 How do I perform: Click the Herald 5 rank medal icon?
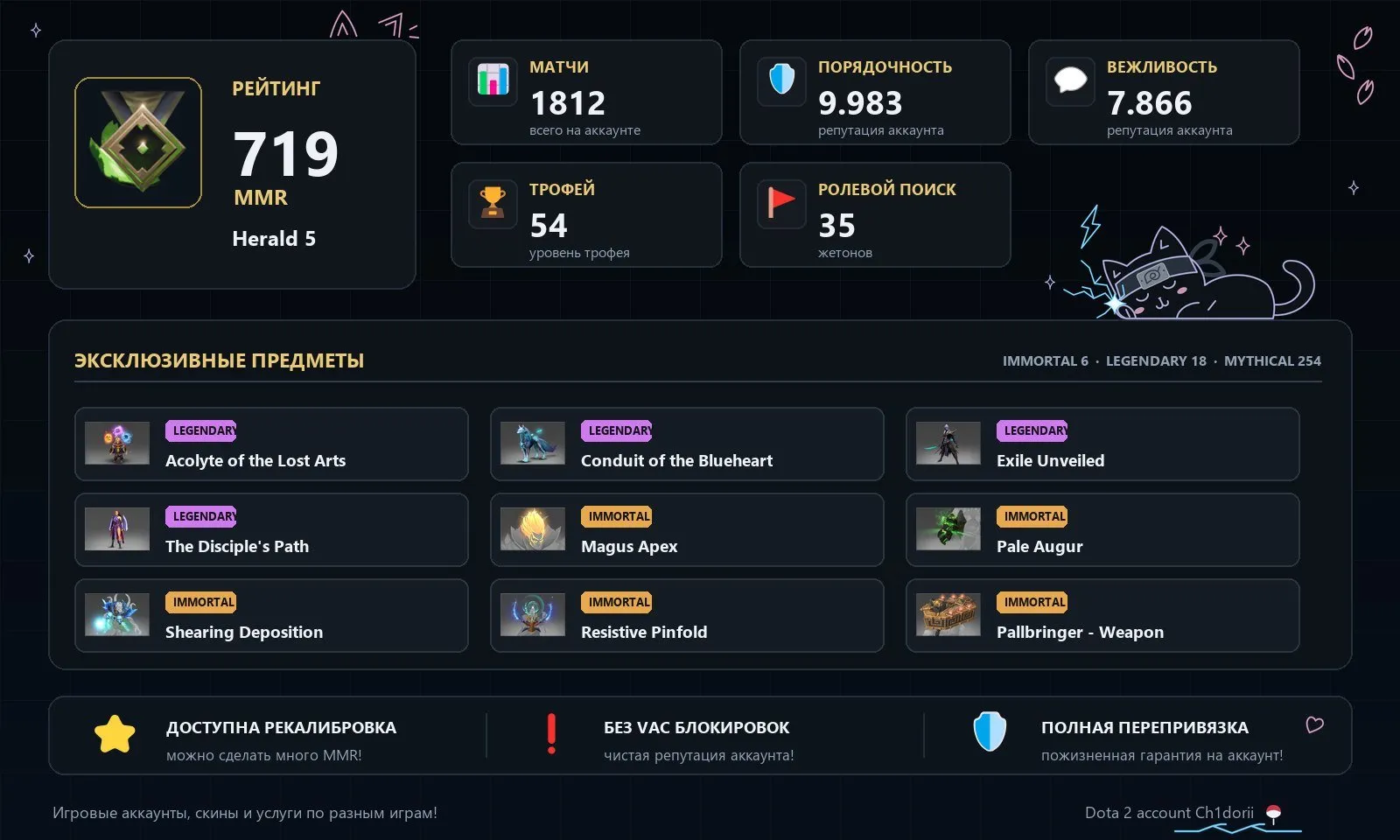[138, 143]
